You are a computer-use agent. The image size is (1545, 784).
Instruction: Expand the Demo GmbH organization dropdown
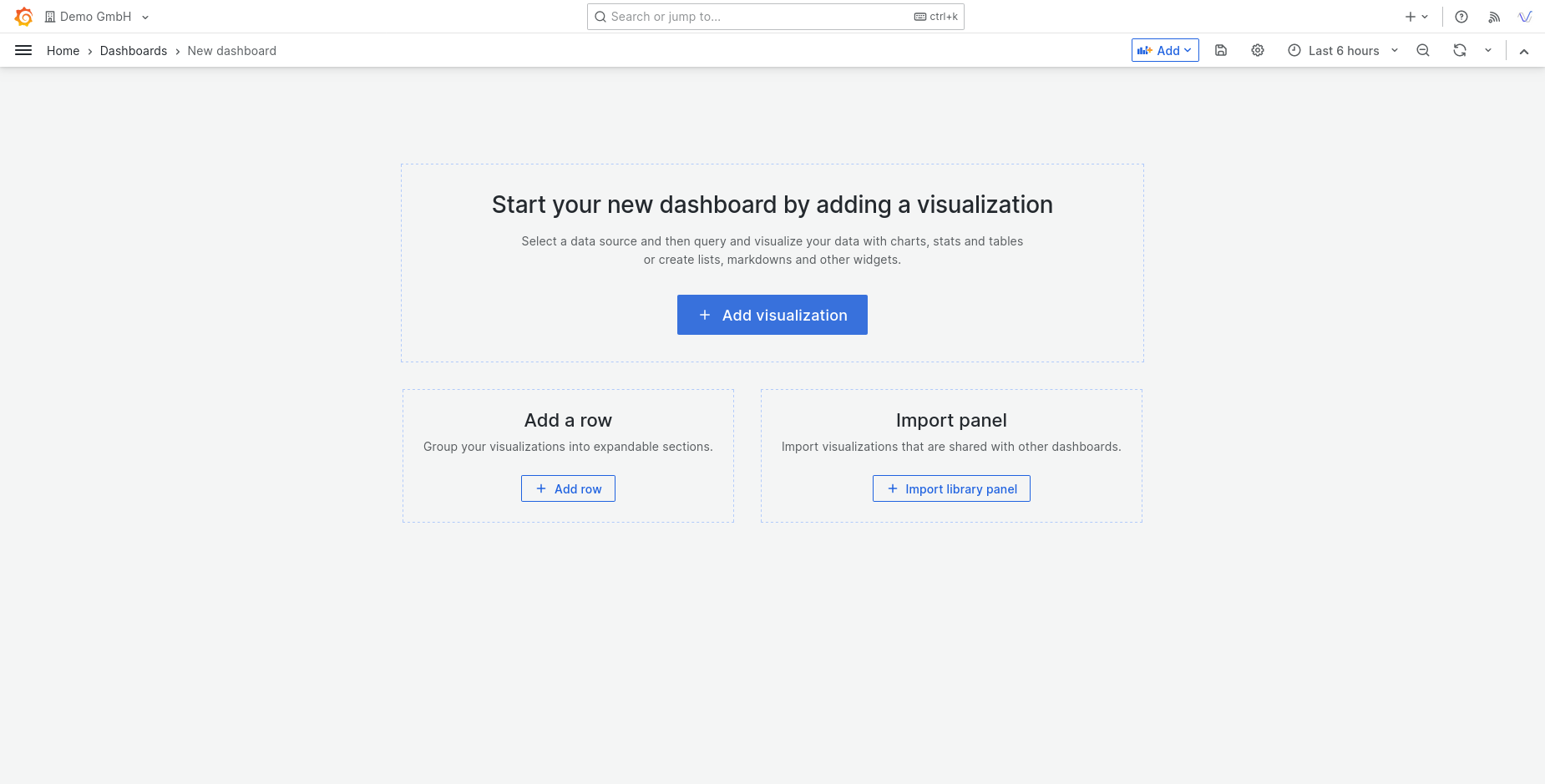click(x=97, y=17)
